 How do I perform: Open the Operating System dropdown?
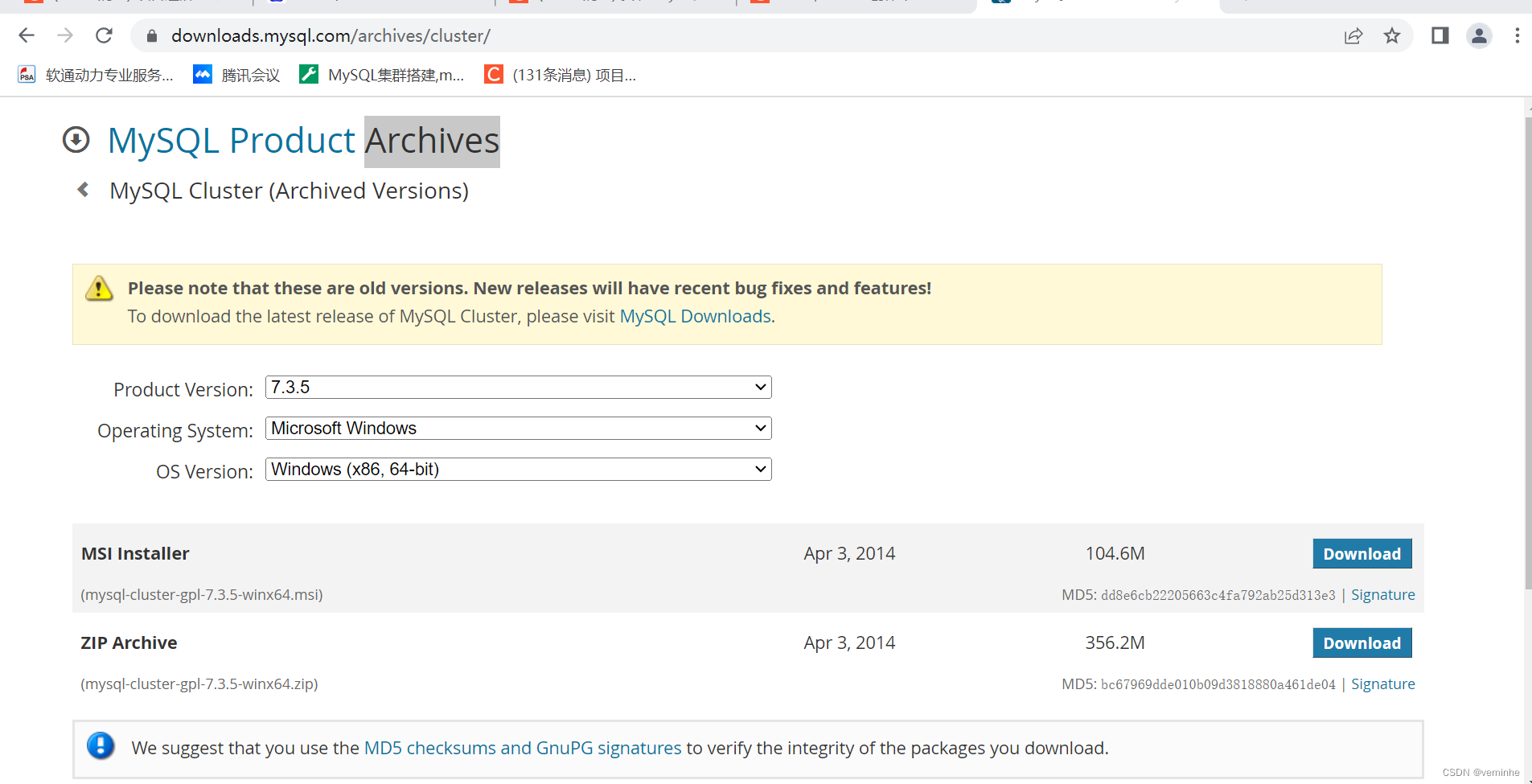click(519, 429)
